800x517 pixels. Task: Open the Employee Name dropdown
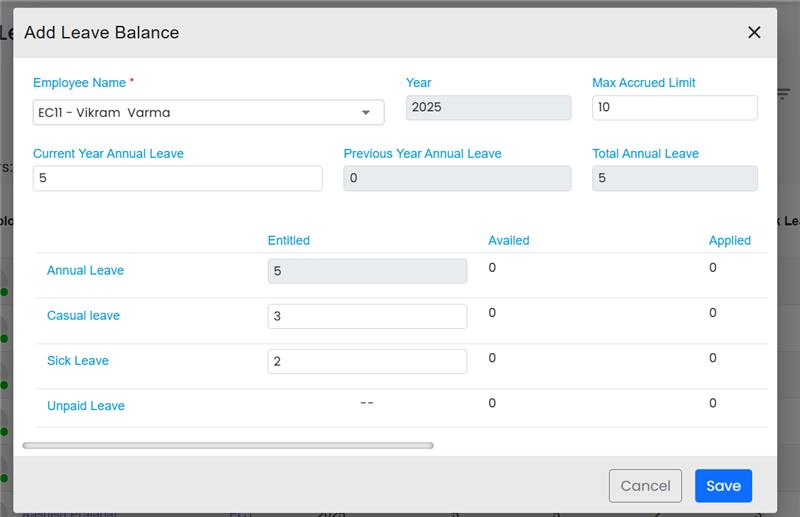click(x=208, y=112)
